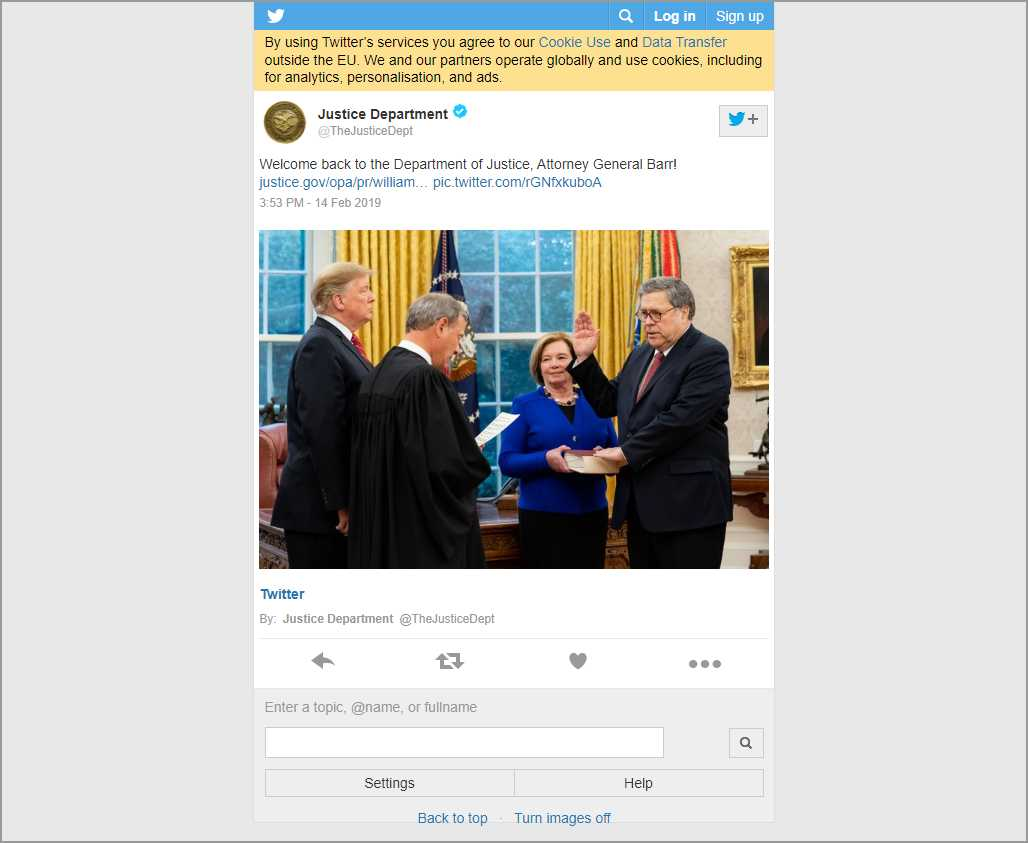Focus the topic or name search field
The image size is (1028, 843).
pos(464,743)
